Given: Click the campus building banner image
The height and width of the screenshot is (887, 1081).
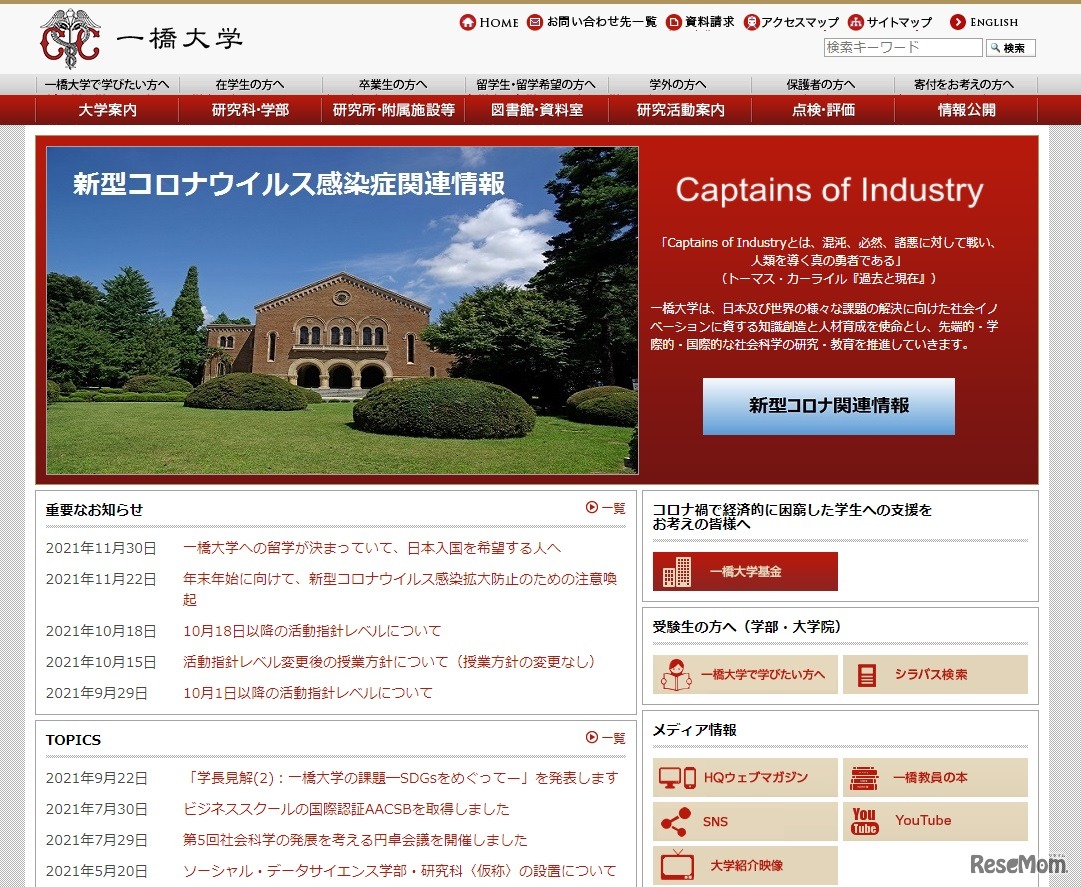Looking at the screenshot, I should click(342, 310).
